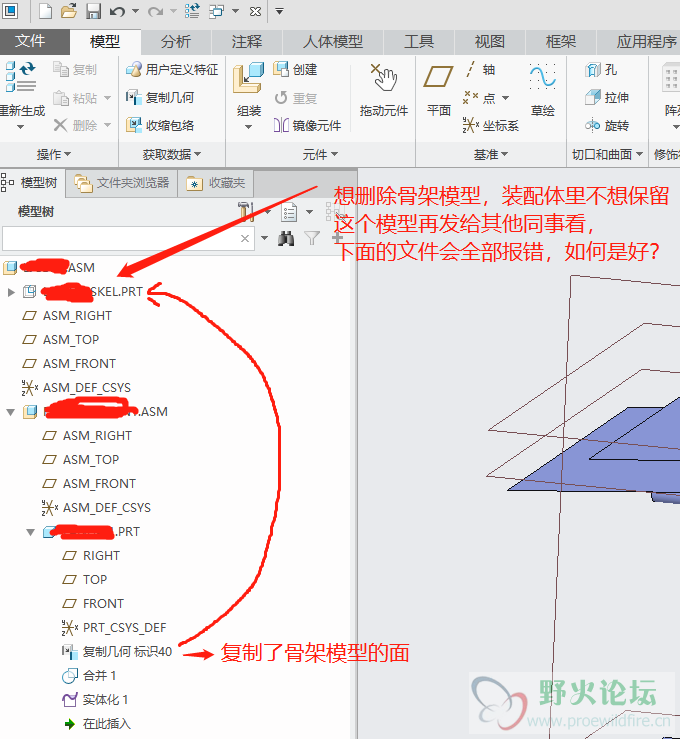
Task: Click 拖动元件 drag components tool
Action: tap(384, 90)
